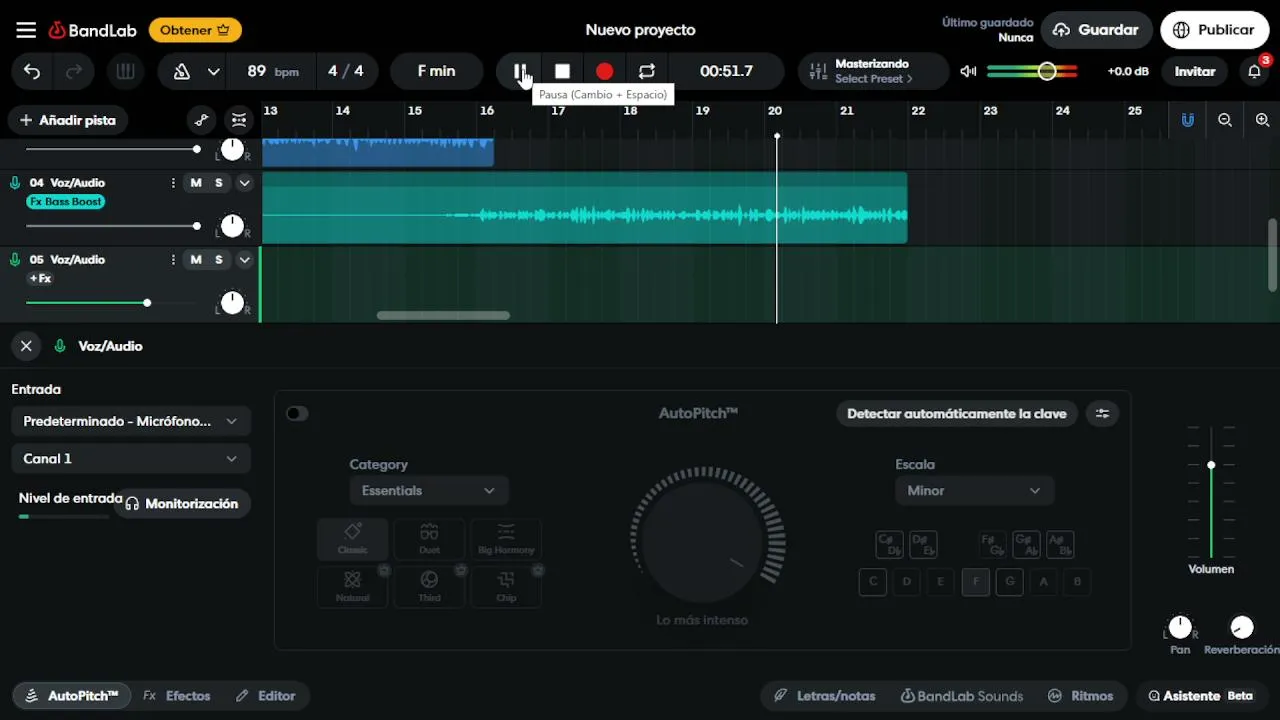Undo the last action

coord(32,71)
